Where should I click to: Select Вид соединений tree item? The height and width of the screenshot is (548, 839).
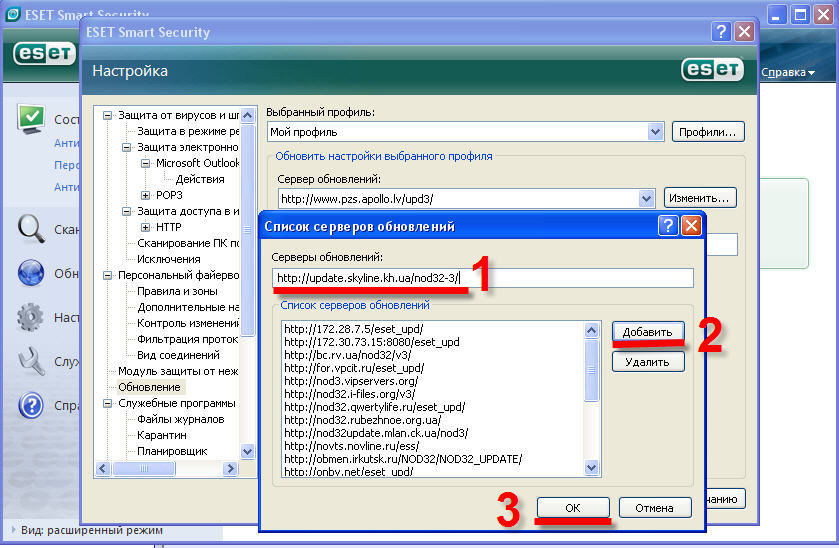(x=178, y=355)
